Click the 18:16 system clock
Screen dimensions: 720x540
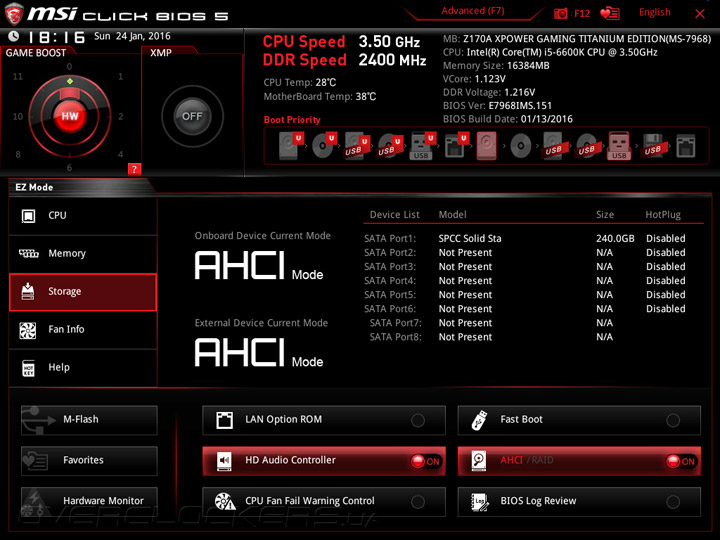56,37
